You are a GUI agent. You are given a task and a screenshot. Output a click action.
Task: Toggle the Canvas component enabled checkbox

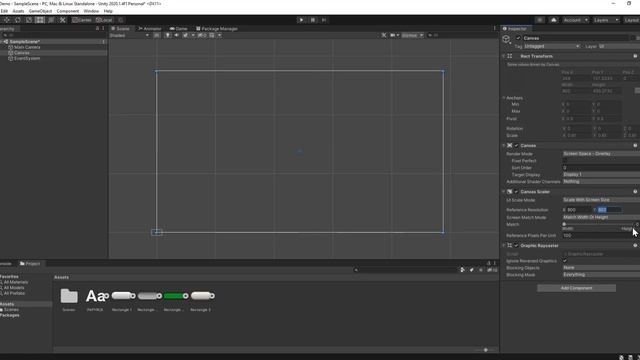pyautogui.click(x=517, y=145)
